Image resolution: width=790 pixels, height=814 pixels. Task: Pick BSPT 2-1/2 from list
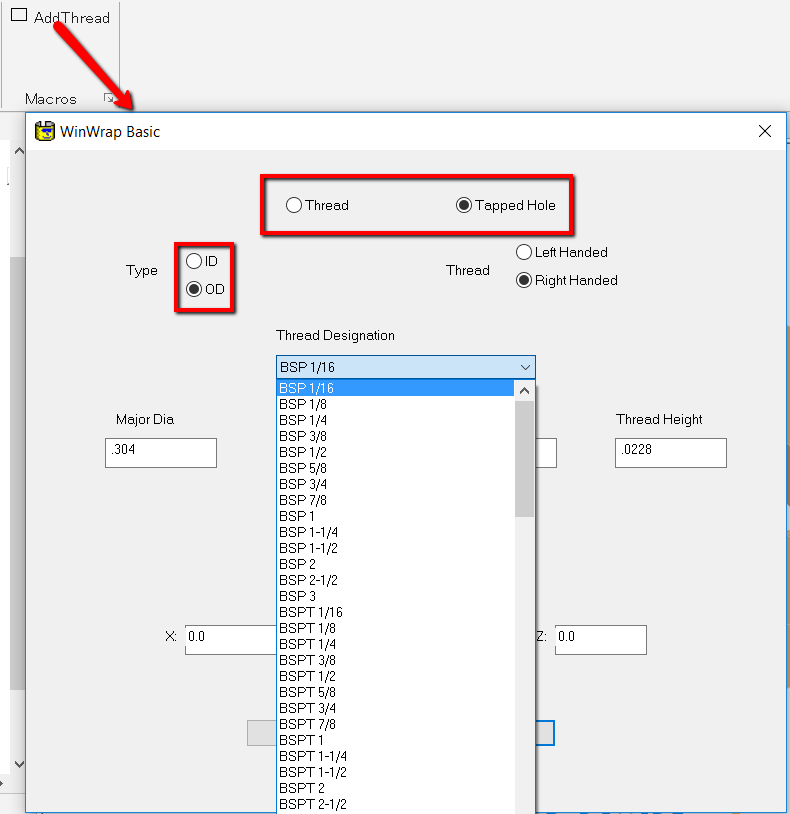(x=396, y=805)
